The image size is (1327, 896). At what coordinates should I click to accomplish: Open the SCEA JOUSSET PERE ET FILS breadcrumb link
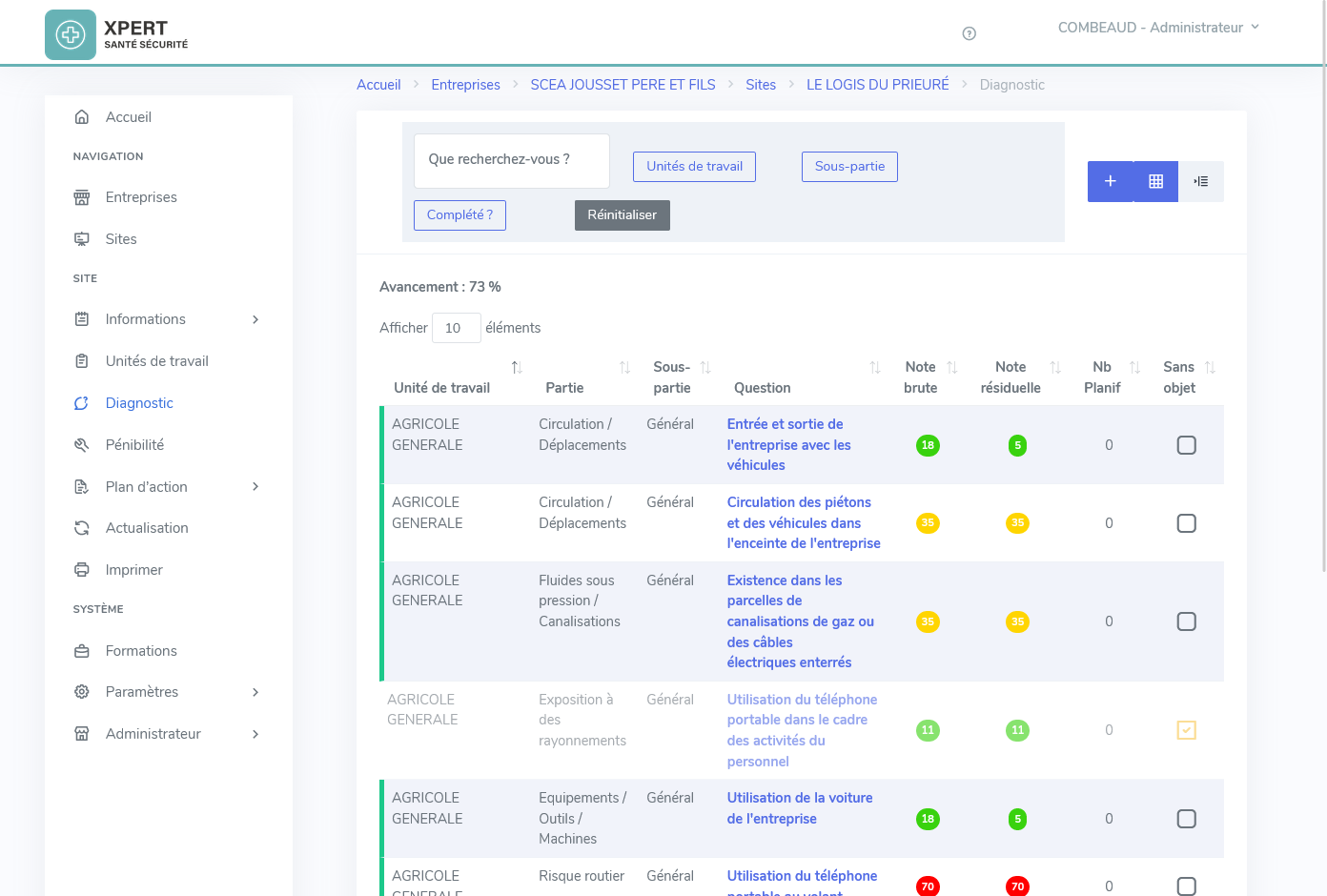(x=623, y=84)
